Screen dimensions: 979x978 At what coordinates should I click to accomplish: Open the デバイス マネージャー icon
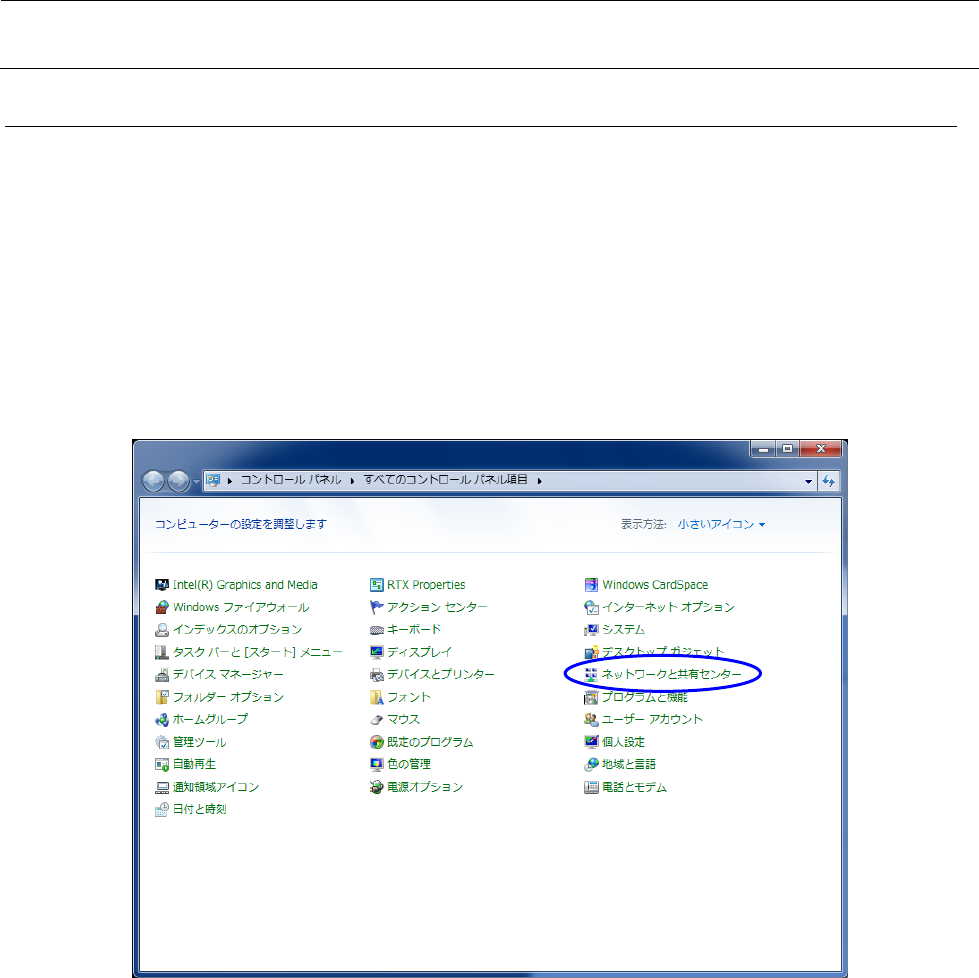click(x=162, y=674)
